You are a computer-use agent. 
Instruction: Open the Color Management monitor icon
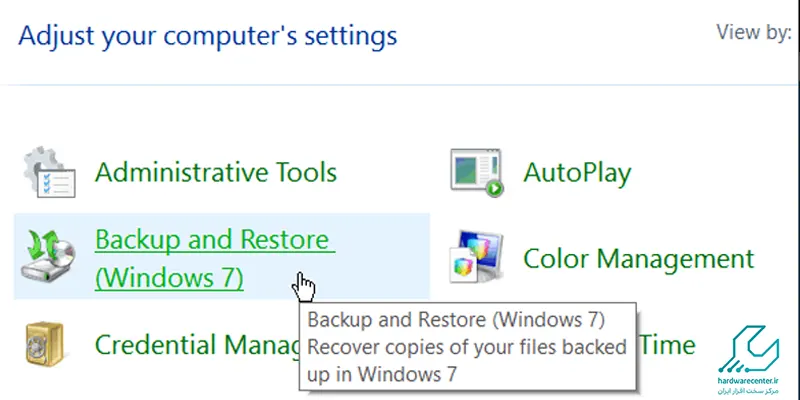tap(477, 256)
